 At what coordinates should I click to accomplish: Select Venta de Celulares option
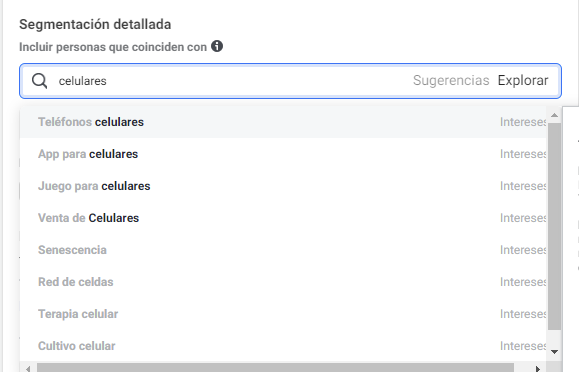tap(283, 218)
